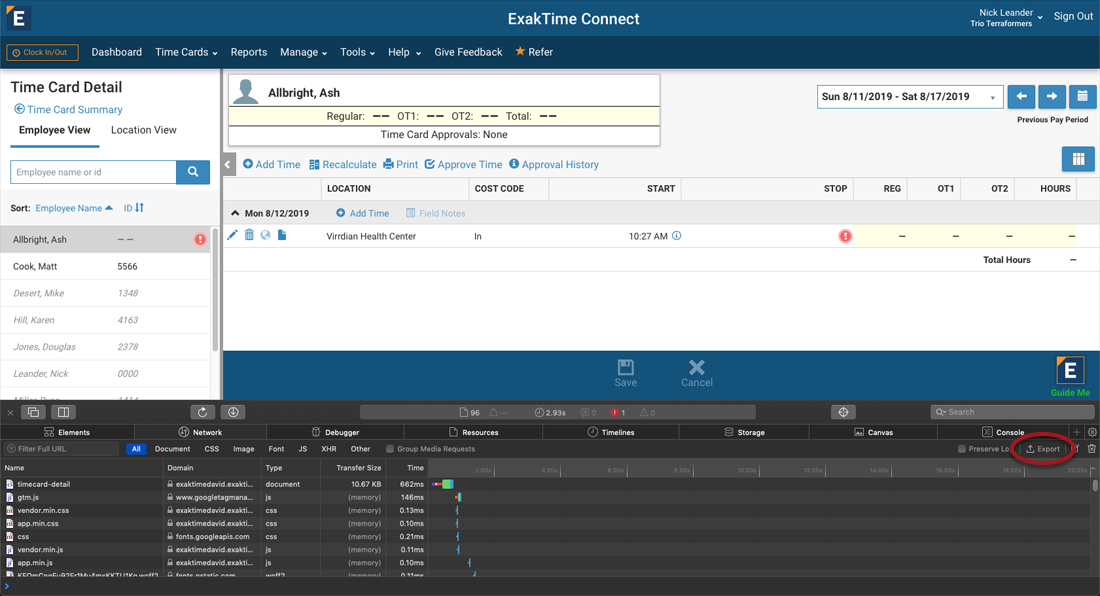Click the inspector Search field
The image size is (1100, 596).
pos(1012,412)
